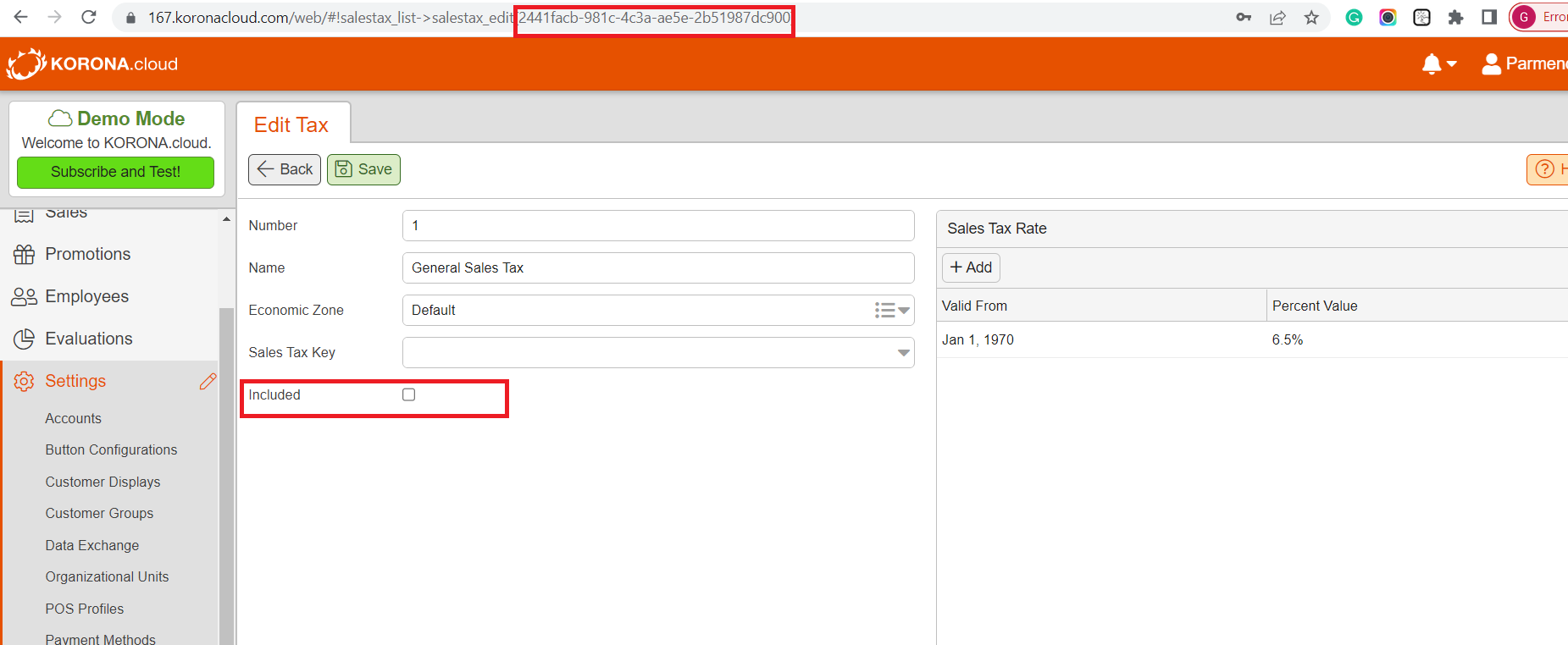This screenshot has height=645, width=1568.
Task: Open the help question mark button
Action: pos(1547,169)
